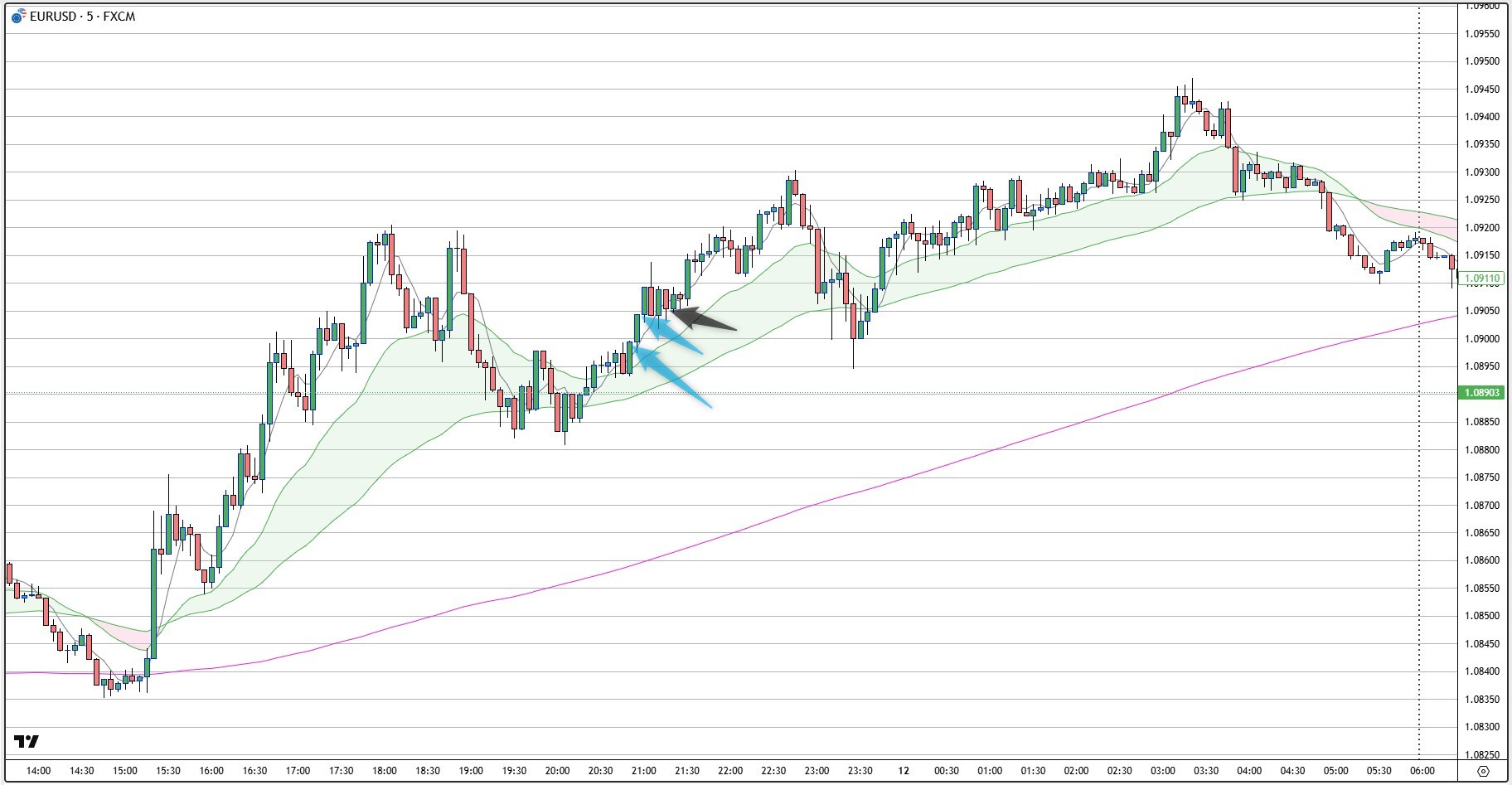The height and width of the screenshot is (785, 1512).
Task: Select the outlined 1.09110 price label
Action: click(1481, 279)
